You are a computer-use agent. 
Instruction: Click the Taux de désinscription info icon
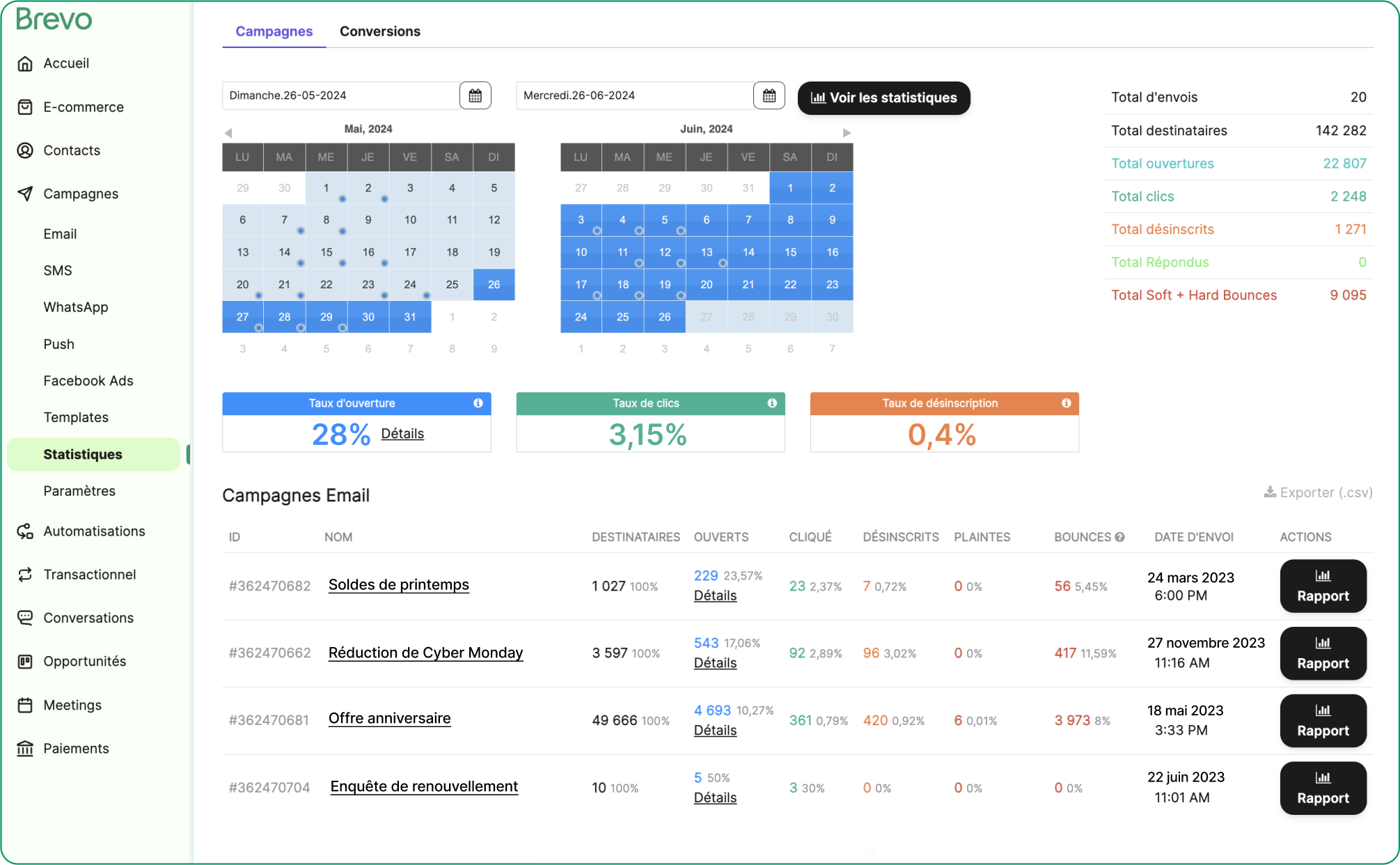(1066, 403)
